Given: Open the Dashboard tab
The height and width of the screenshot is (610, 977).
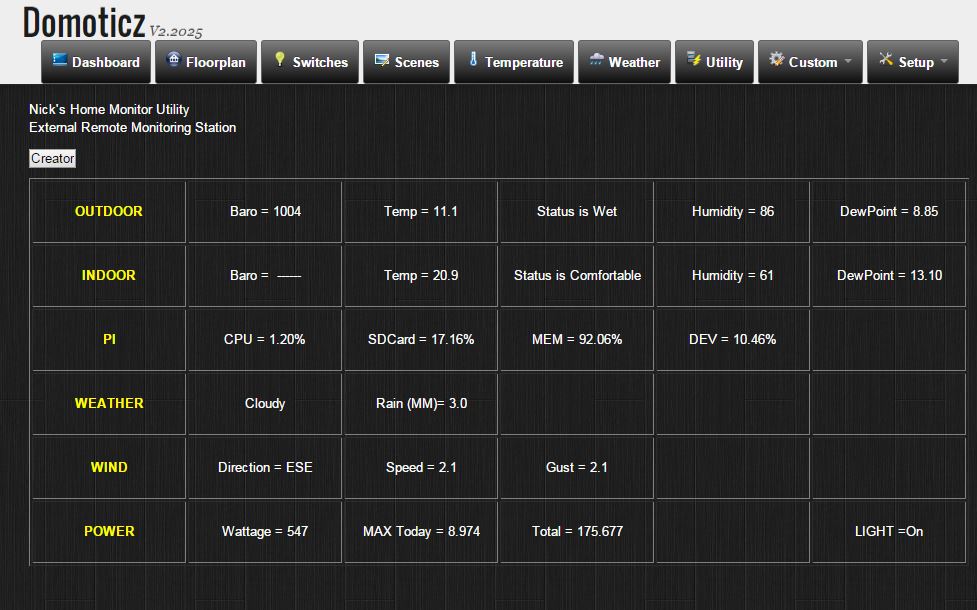Looking at the screenshot, I should (96, 62).
